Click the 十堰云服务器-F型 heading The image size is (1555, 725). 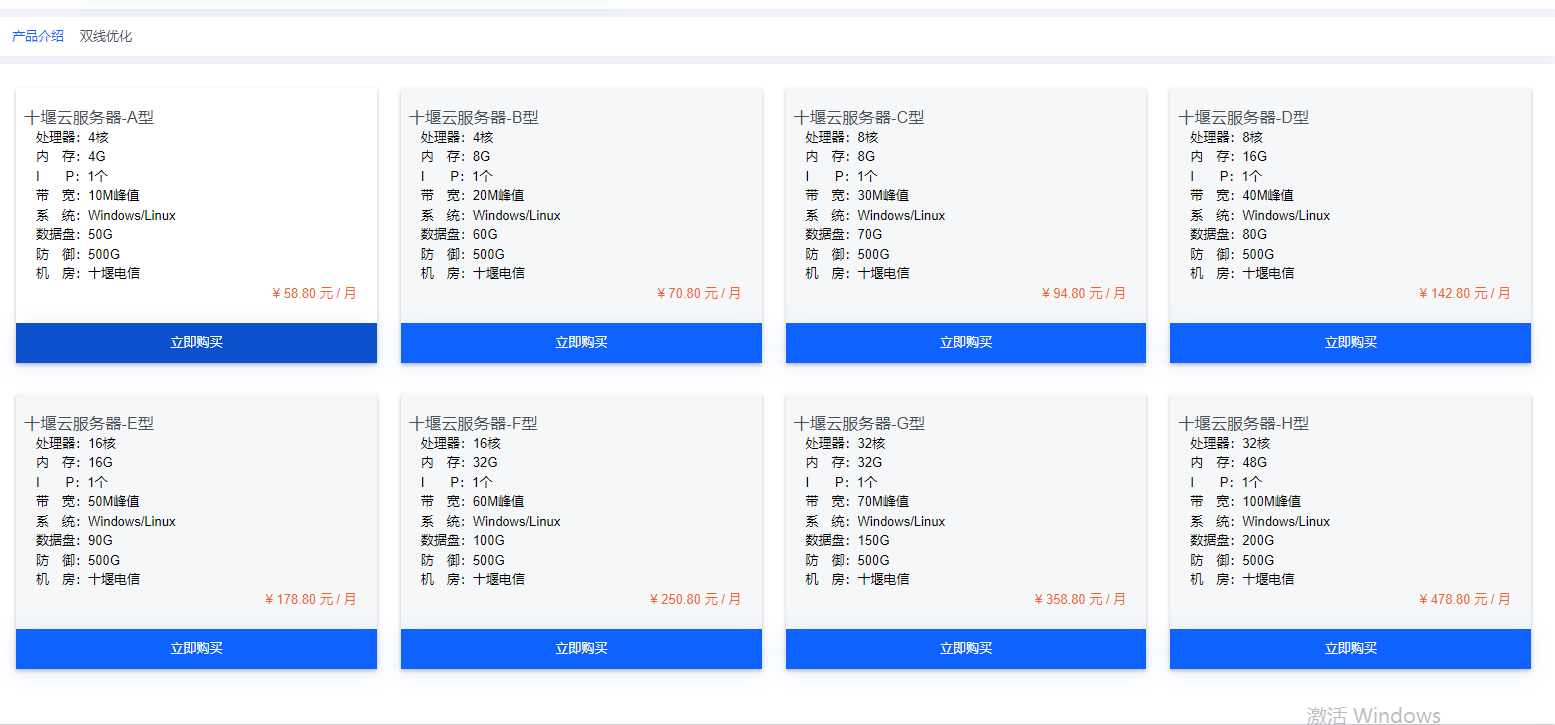[x=474, y=423]
